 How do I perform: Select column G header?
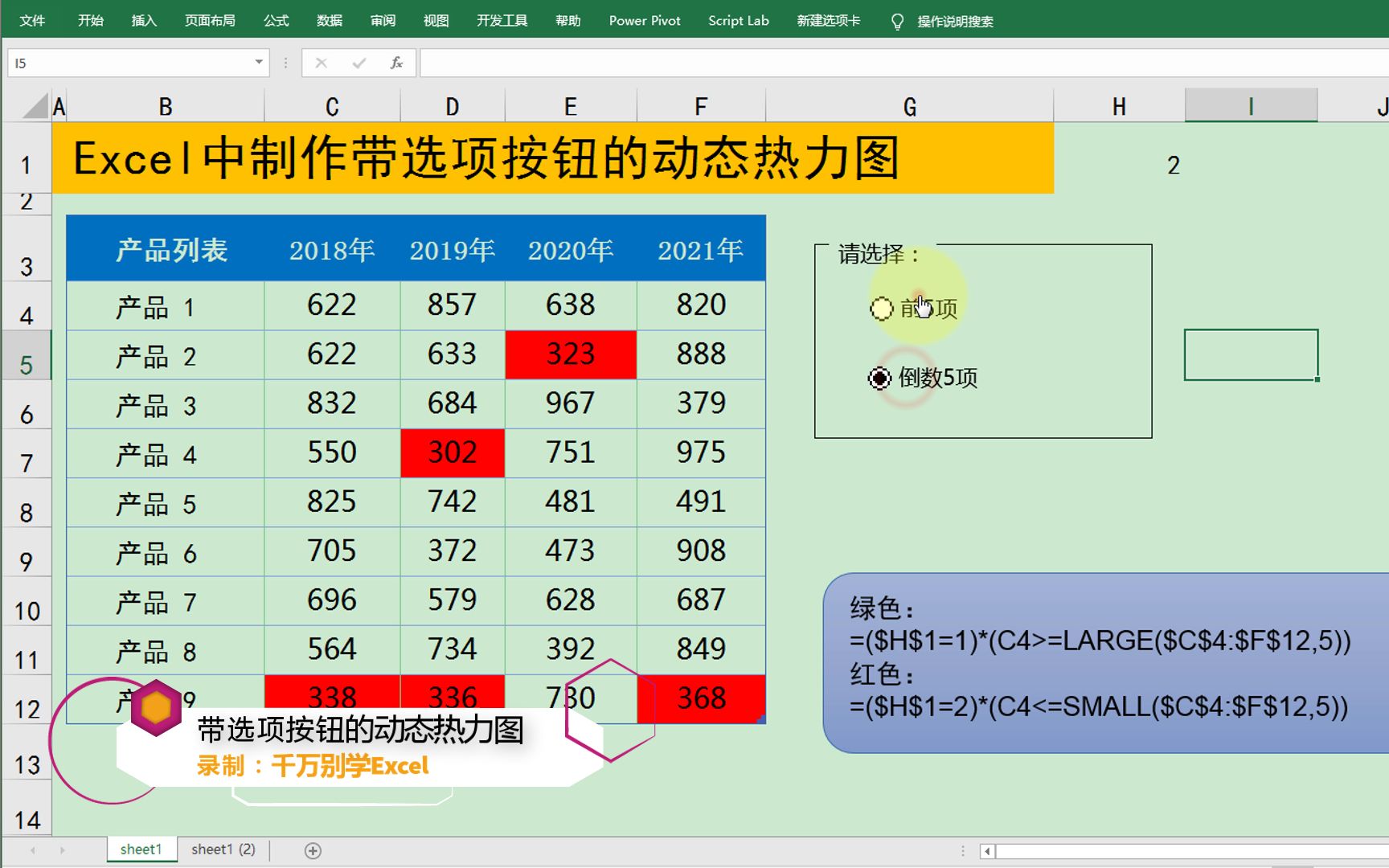(910, 106)
